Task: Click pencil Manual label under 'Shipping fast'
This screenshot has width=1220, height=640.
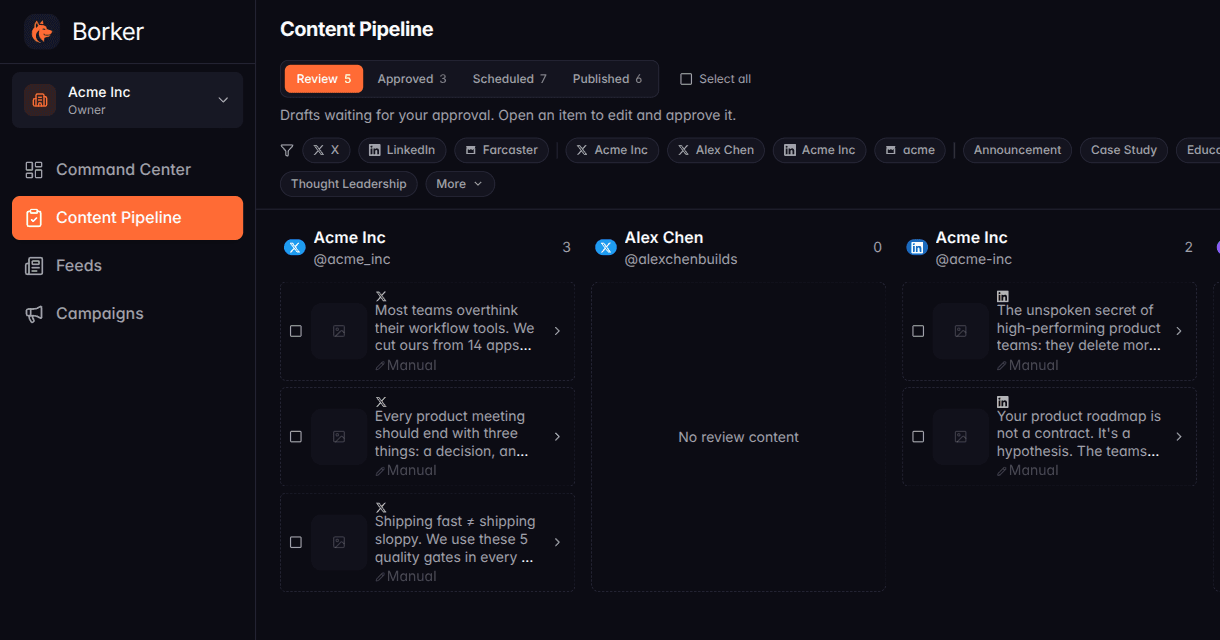Action: [406, 576]
